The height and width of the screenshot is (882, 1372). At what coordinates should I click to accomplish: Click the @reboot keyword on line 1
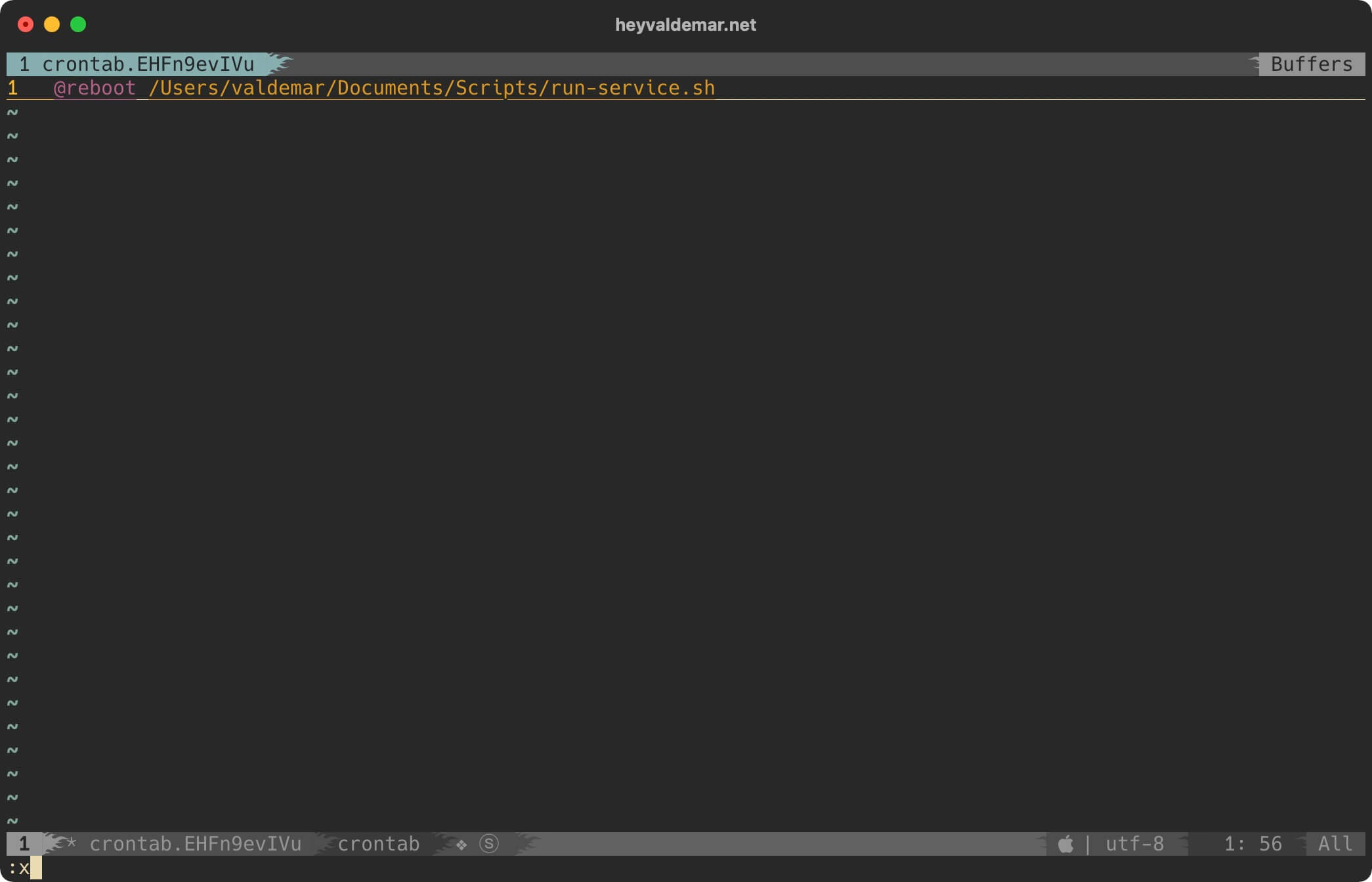[x=95, y=88]
